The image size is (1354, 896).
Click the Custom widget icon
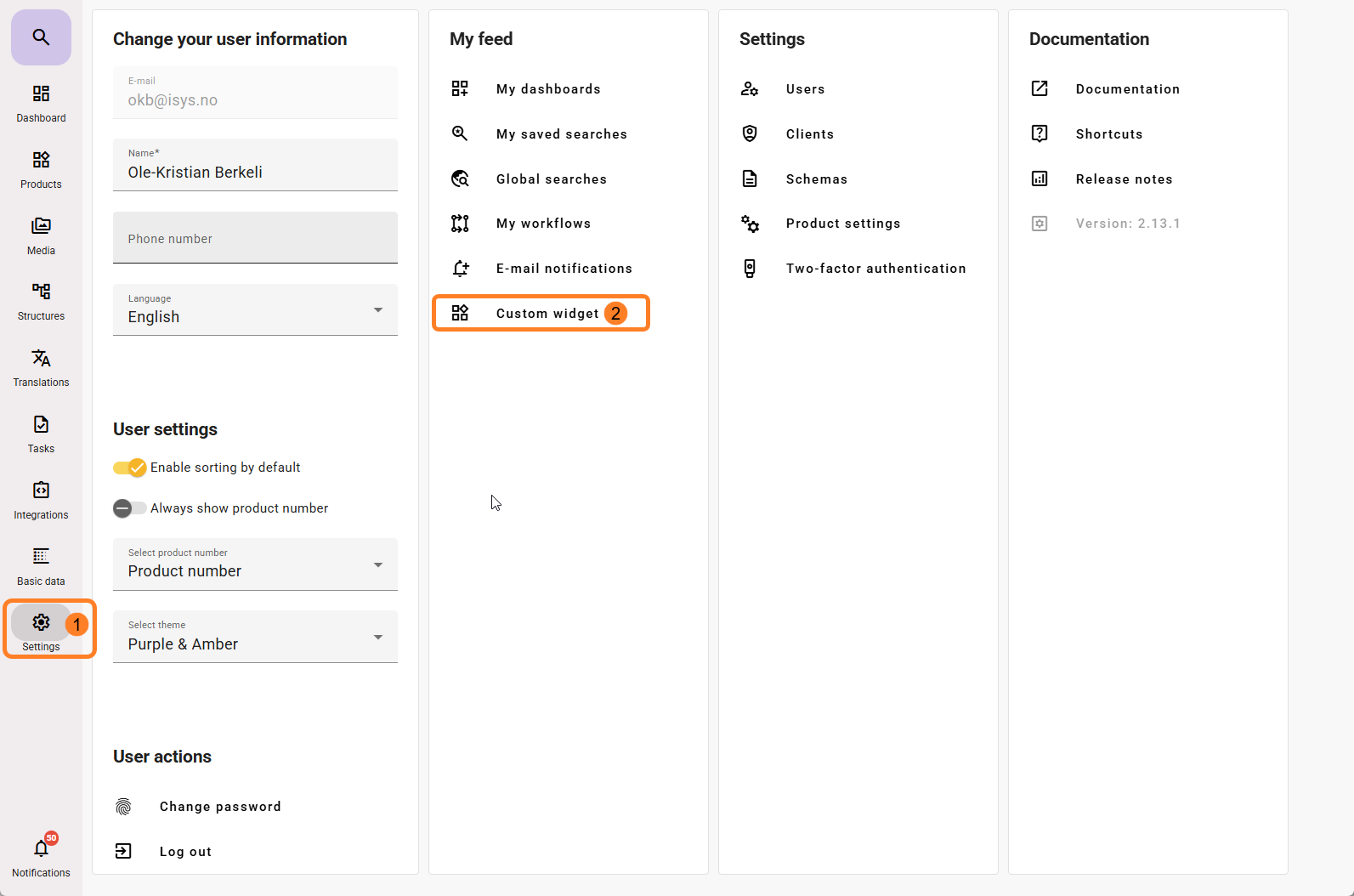tap(460, 313)
